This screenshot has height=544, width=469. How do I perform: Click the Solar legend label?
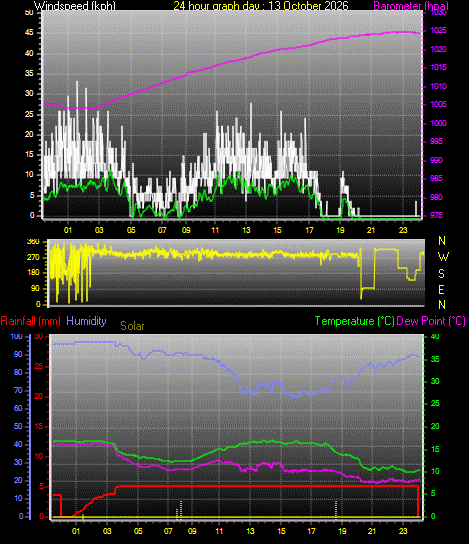tap(132, 326)
